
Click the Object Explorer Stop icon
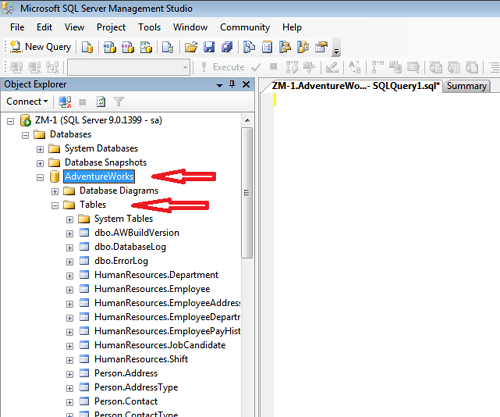[82, 102]
